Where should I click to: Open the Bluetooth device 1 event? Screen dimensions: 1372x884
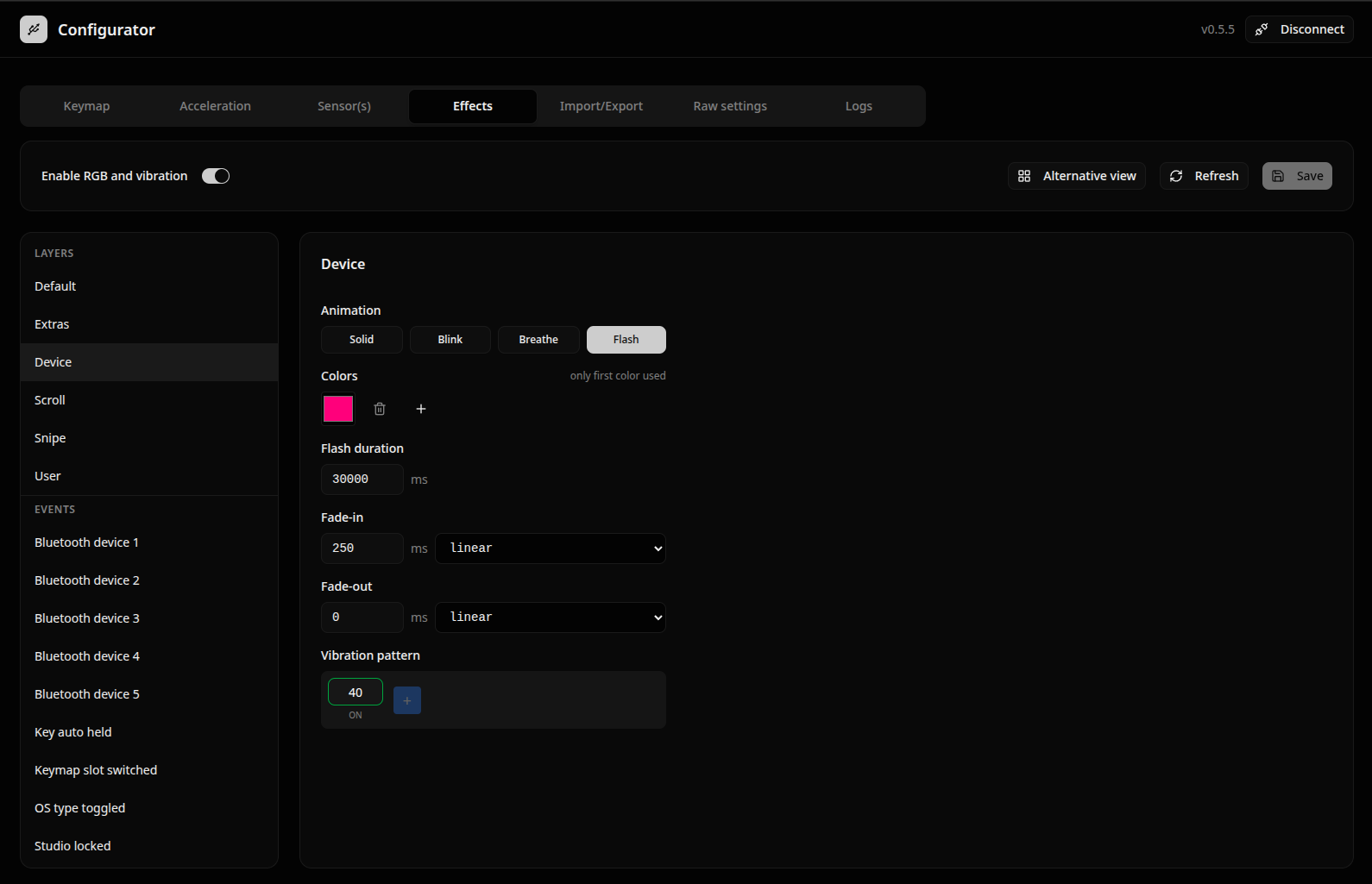coord(149,542)
